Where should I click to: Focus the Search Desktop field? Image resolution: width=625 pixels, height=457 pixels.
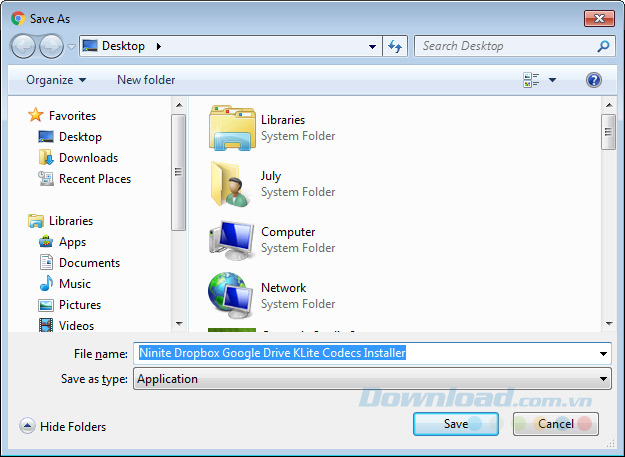click(515, 46)
